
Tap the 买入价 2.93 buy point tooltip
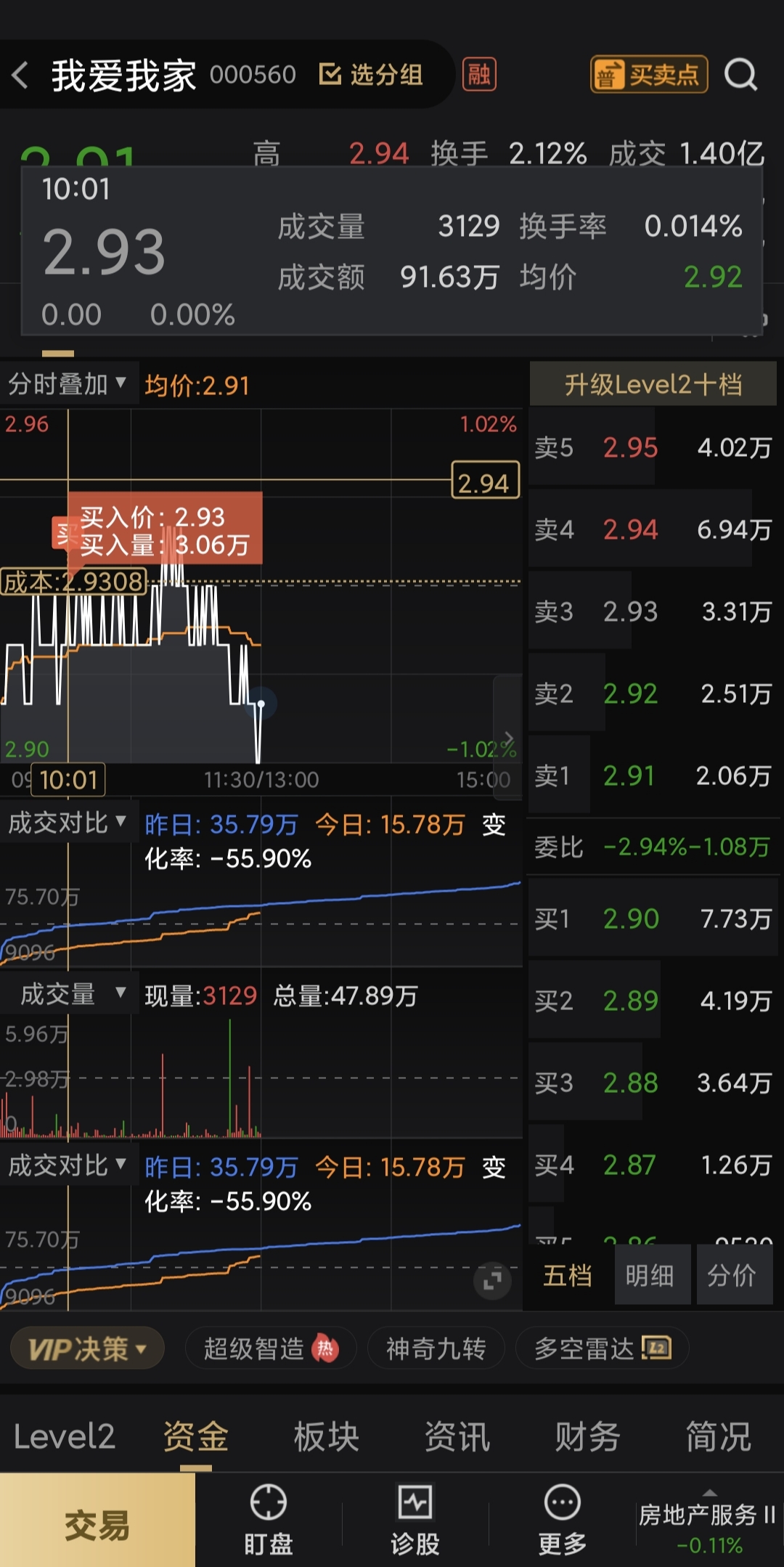(x=164, y=529)
